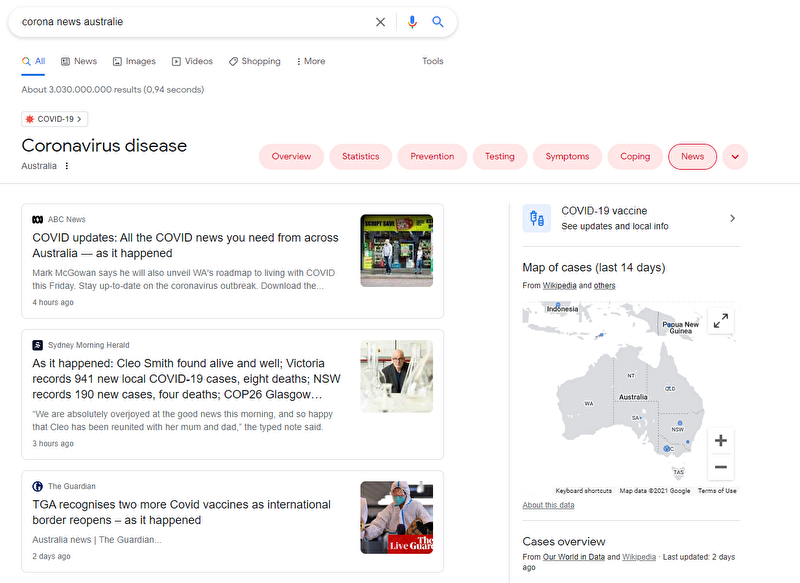The image size is (800, 583).
Task: Click The Guardian live blog thumbnail
Action: 396,518
